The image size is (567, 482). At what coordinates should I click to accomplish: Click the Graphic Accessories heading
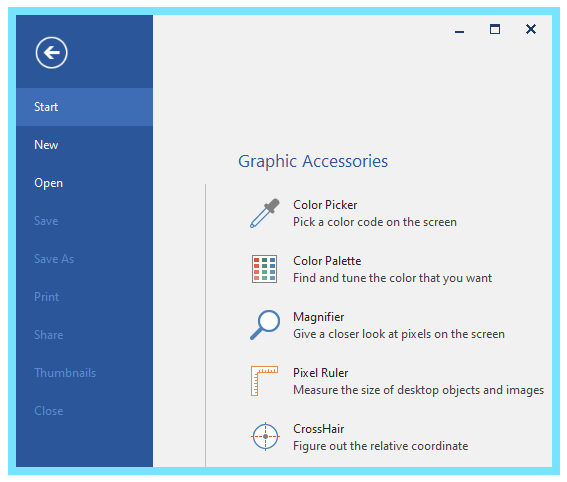(x=313, y=161)
